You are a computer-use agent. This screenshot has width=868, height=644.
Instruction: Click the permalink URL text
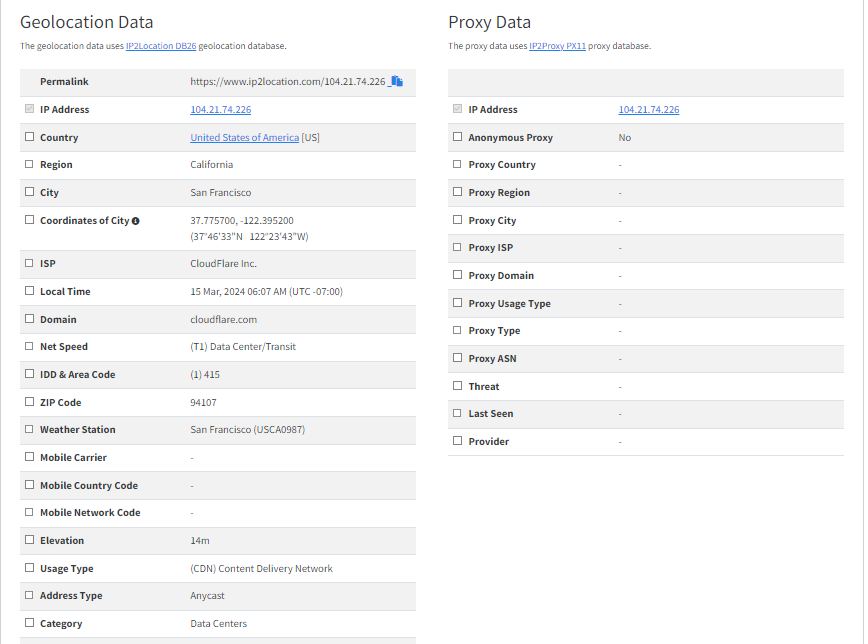pyautogui.click(x=287, y=82)
